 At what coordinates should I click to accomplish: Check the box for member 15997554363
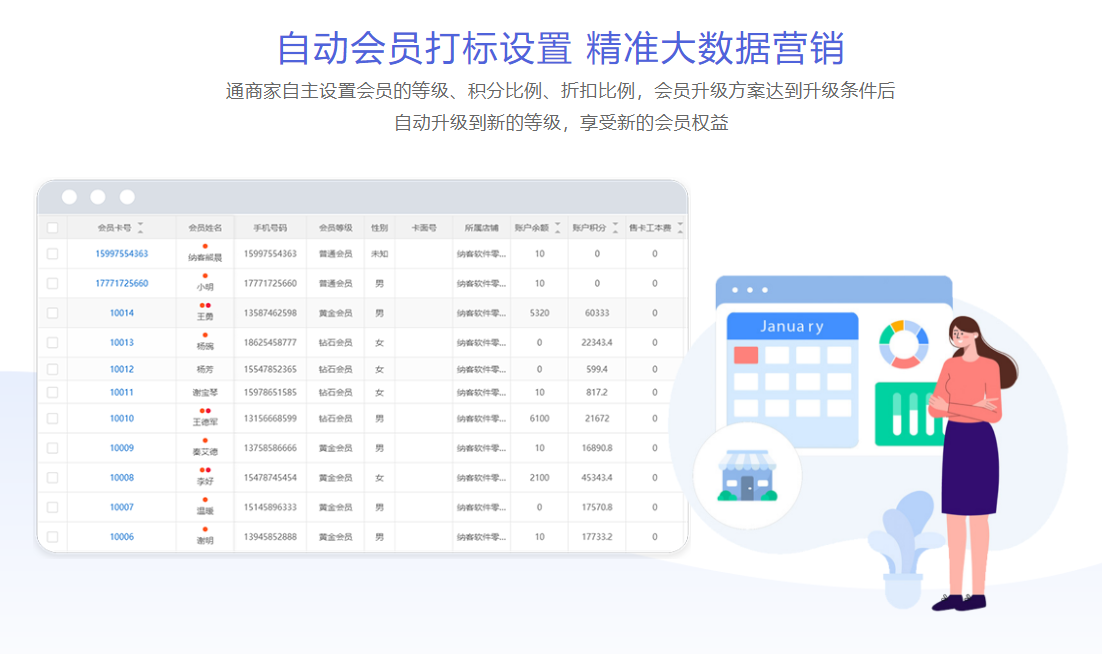click(52, 254)
